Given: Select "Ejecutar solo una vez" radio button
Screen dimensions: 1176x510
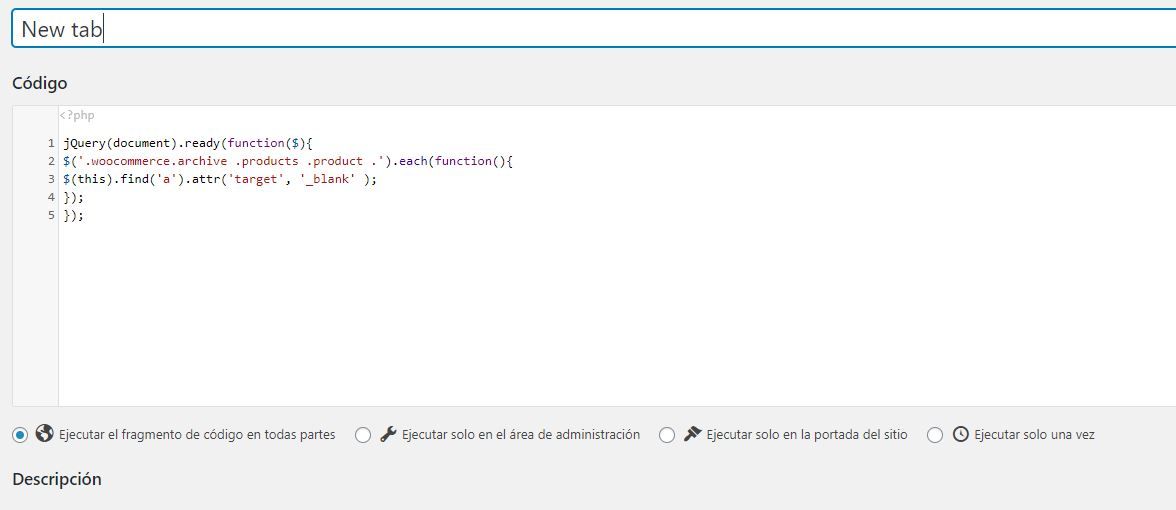Looking at the screenshot, I should pyautogui.click(x=935, y=435).
